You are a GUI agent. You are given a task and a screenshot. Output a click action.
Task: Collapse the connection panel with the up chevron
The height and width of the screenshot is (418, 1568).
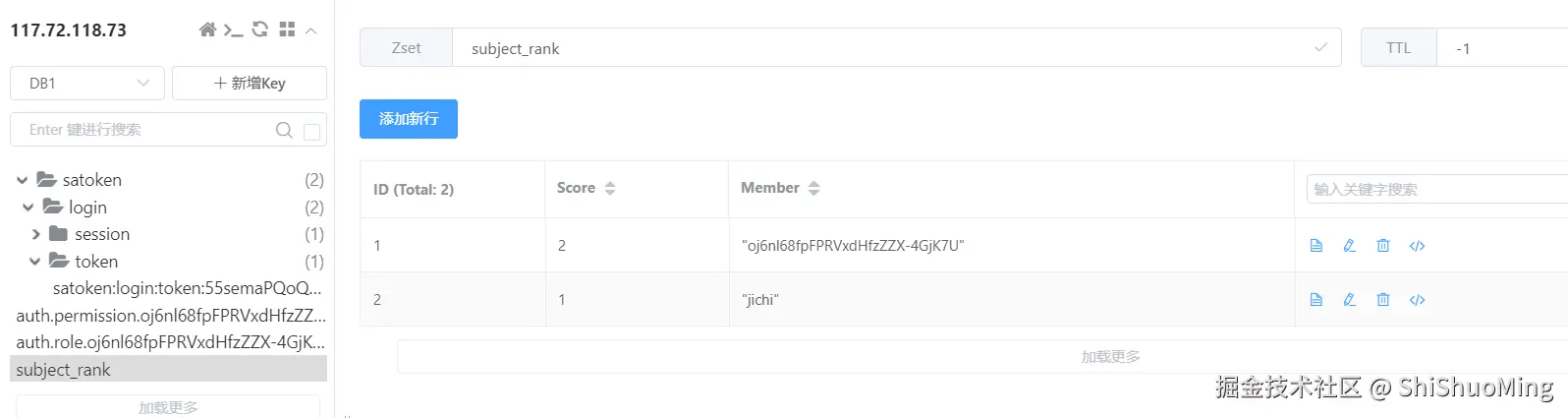tap(310, 30)
